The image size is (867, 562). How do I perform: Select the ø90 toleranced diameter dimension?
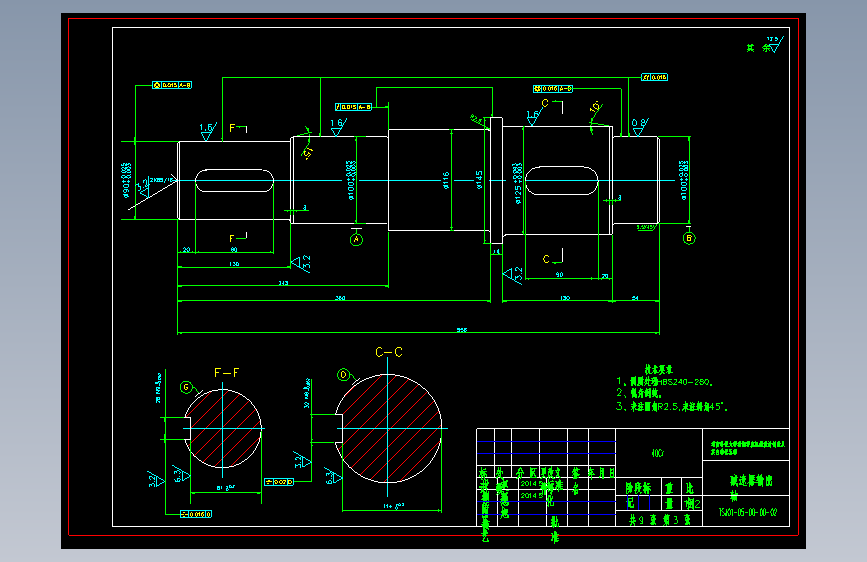tap(126, 180)
